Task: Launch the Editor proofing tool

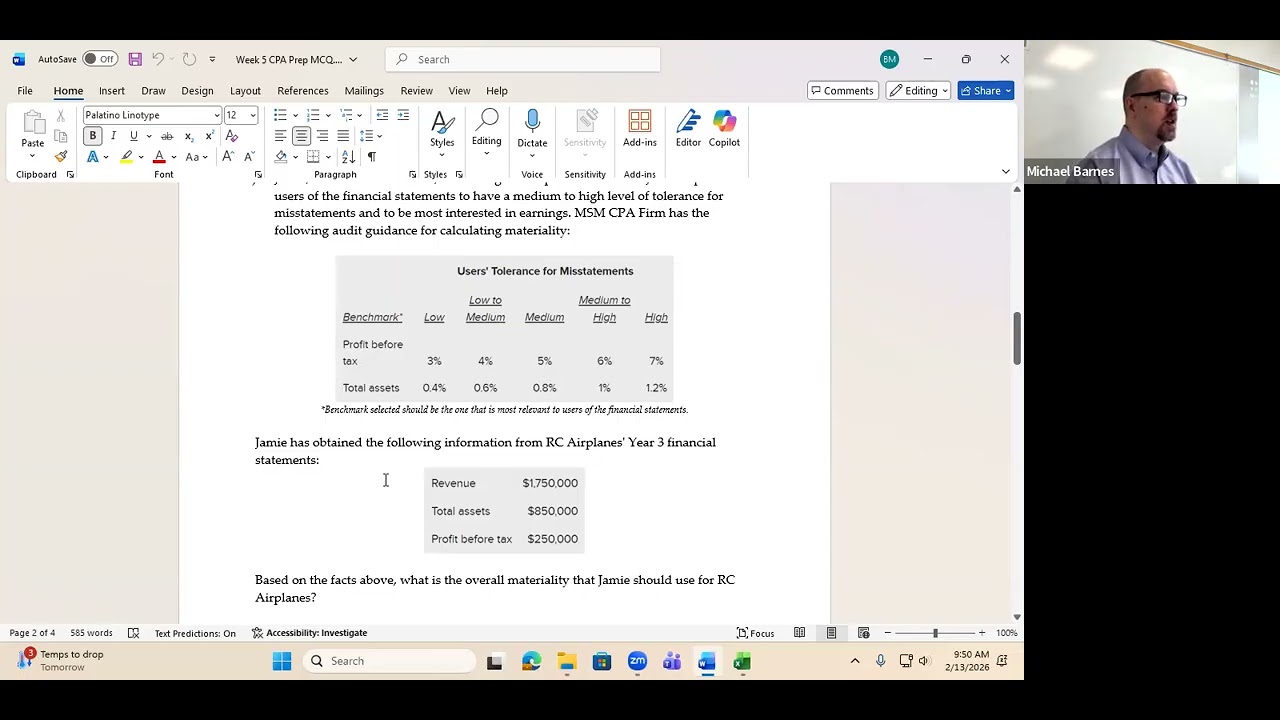Action: tap(688, 130)
